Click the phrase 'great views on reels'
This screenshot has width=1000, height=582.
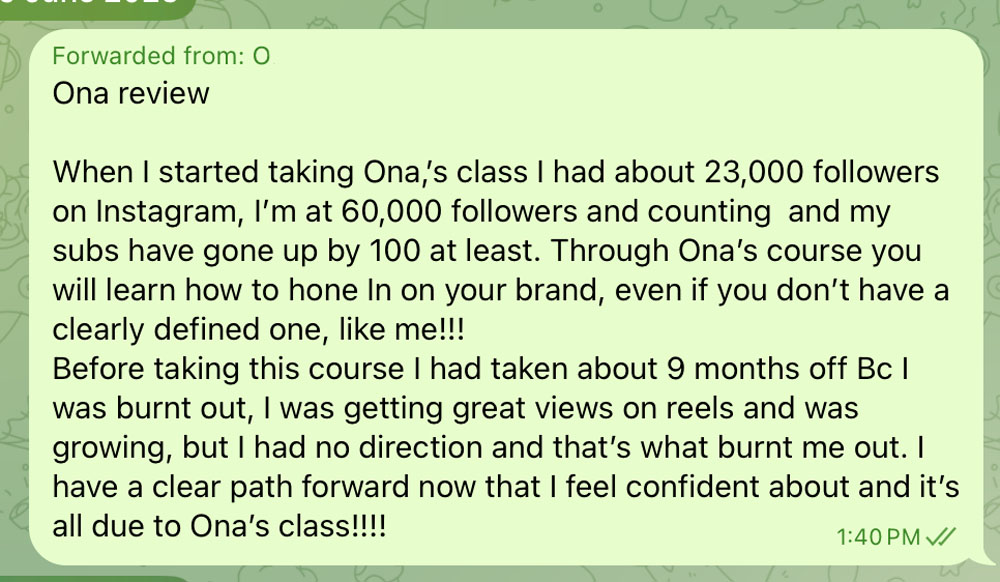(x=592, y=409)
